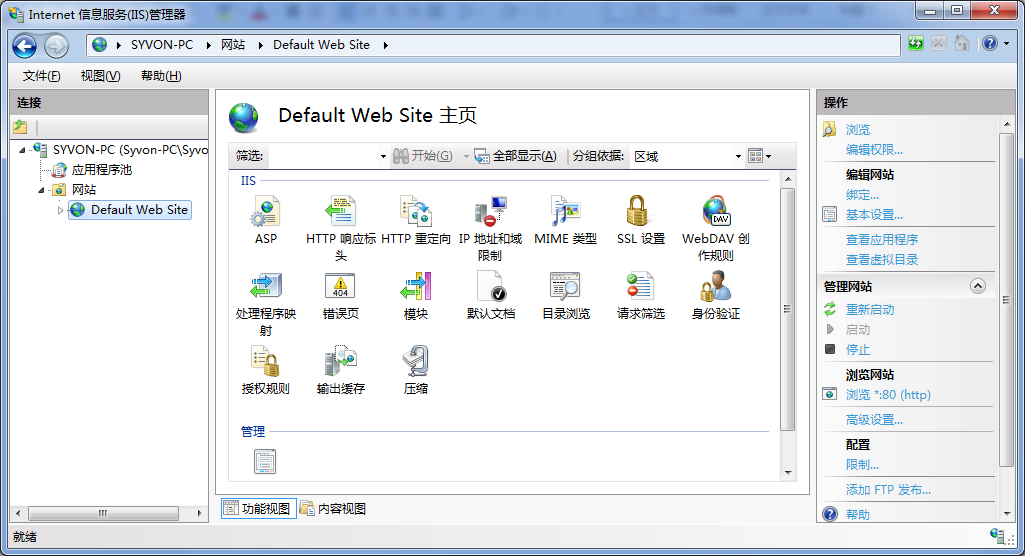Image resolution: width=1025 pixels, height=556 pixels.
Task: Collapse the SYVON-PC server node
Action: (22, 150)
